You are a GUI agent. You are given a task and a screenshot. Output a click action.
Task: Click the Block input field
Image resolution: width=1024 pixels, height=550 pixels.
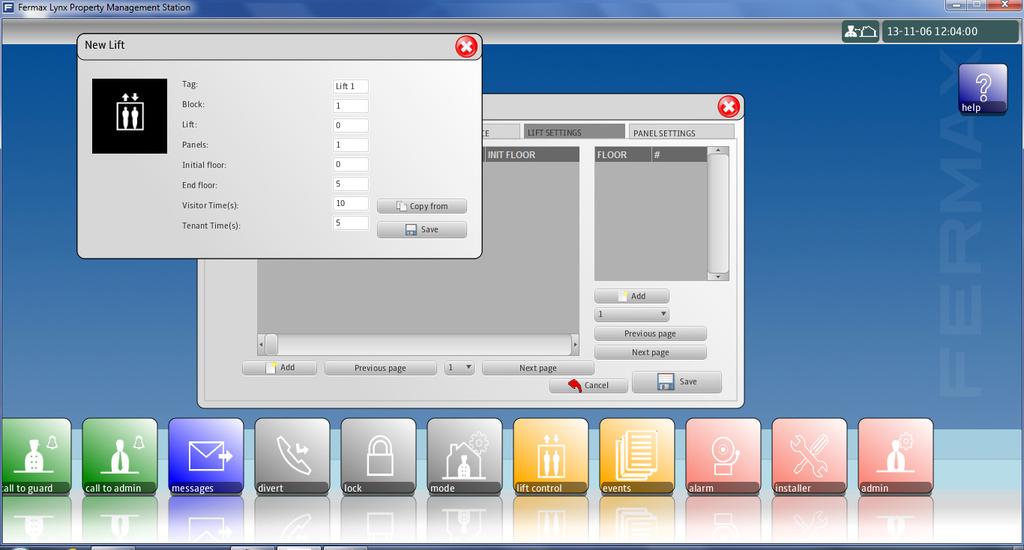click(x=351, y=106)
